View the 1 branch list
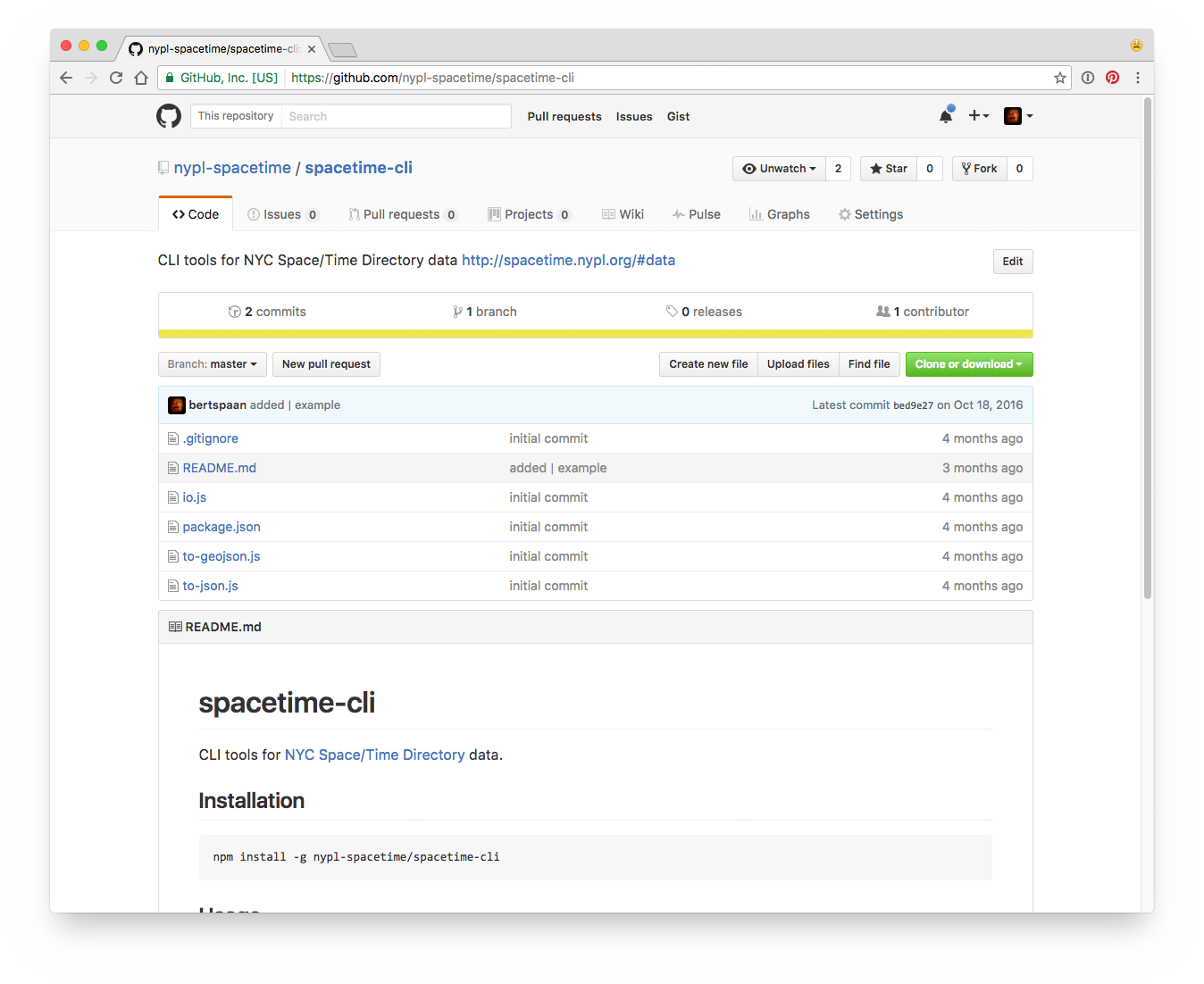The height and width of the screenshot is (984, 1204). (x=485, y=312)
